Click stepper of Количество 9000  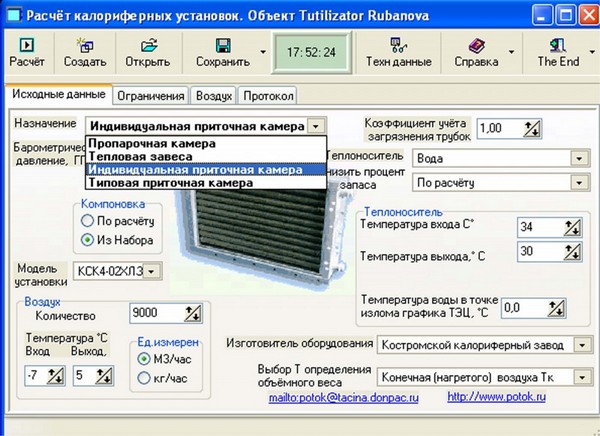(x=192, y=314)
